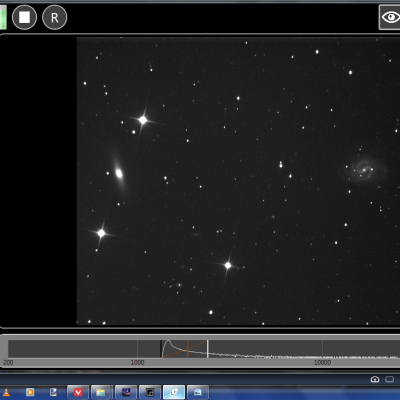Click the 1000 histogram scale label
Screen dimensions: 400x400
[137, 362]
